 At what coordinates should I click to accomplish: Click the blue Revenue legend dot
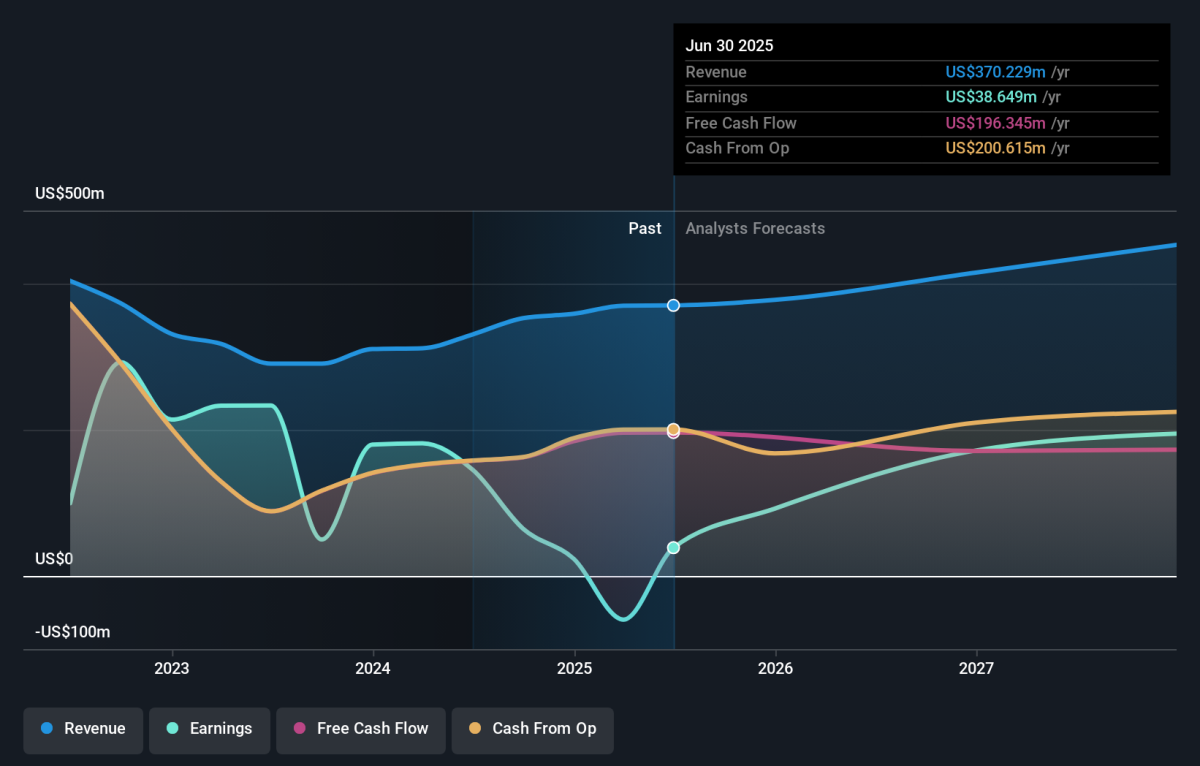click(47, 729)
